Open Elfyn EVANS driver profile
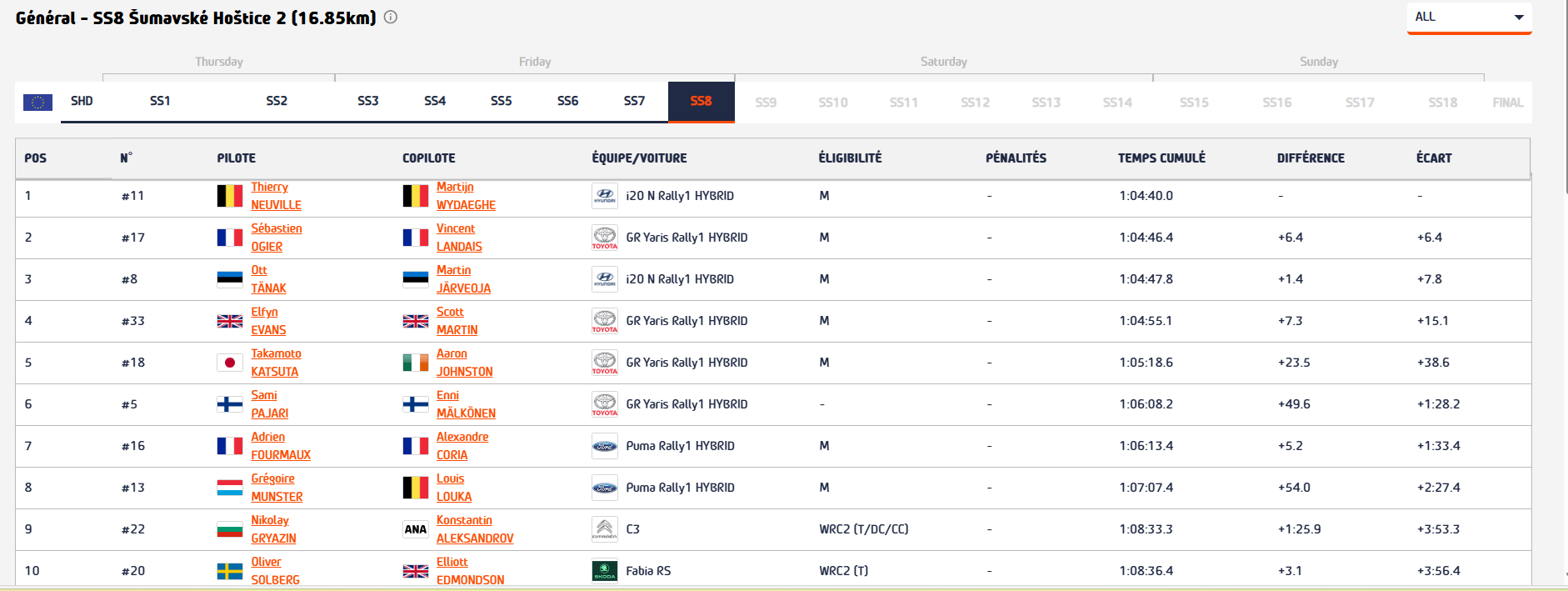The height and width of the screenshot is (591, 1568). (268, 321)
